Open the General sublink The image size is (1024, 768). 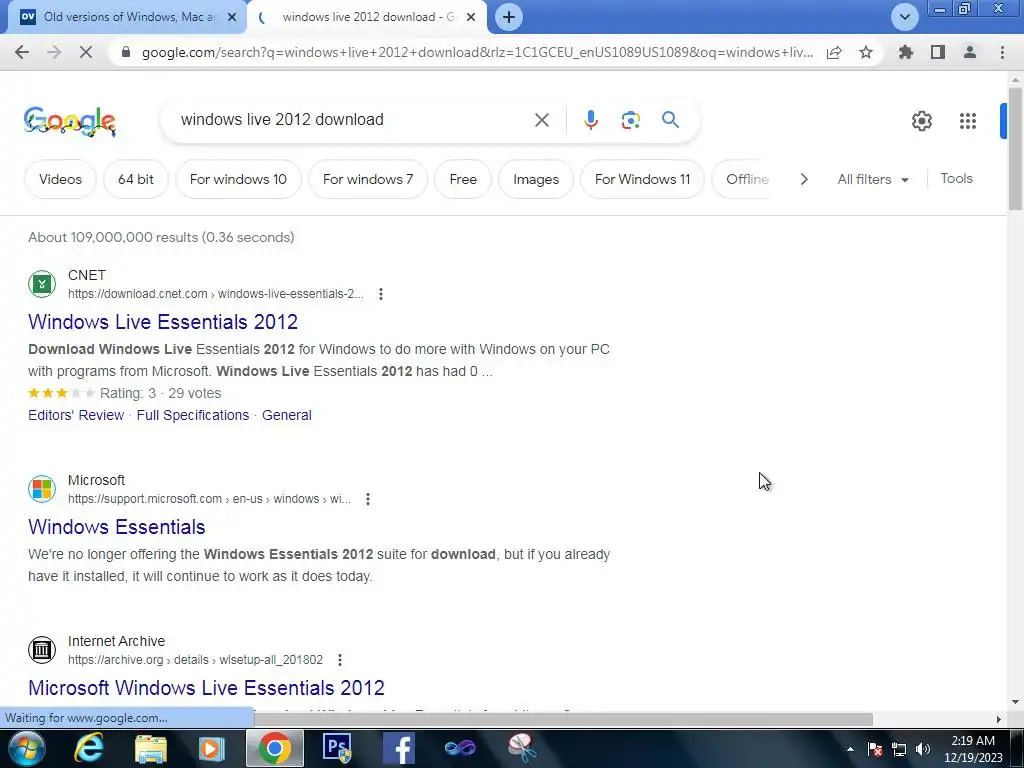tap(287, 415)
